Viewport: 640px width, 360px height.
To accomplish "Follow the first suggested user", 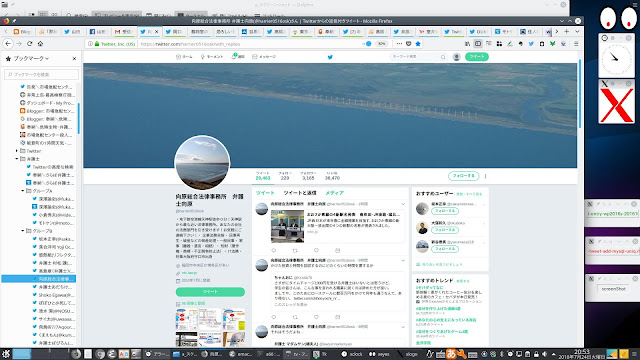I will coord(445,211).
